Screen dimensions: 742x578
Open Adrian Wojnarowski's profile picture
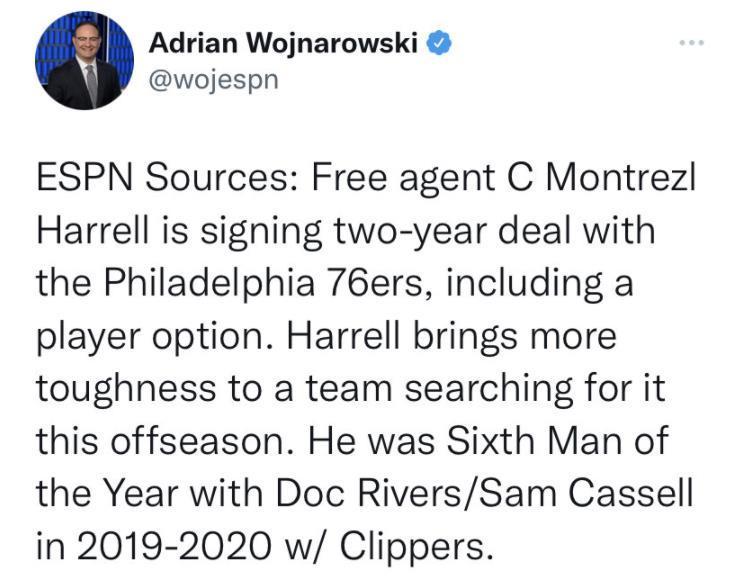click(x=85, y=60)
